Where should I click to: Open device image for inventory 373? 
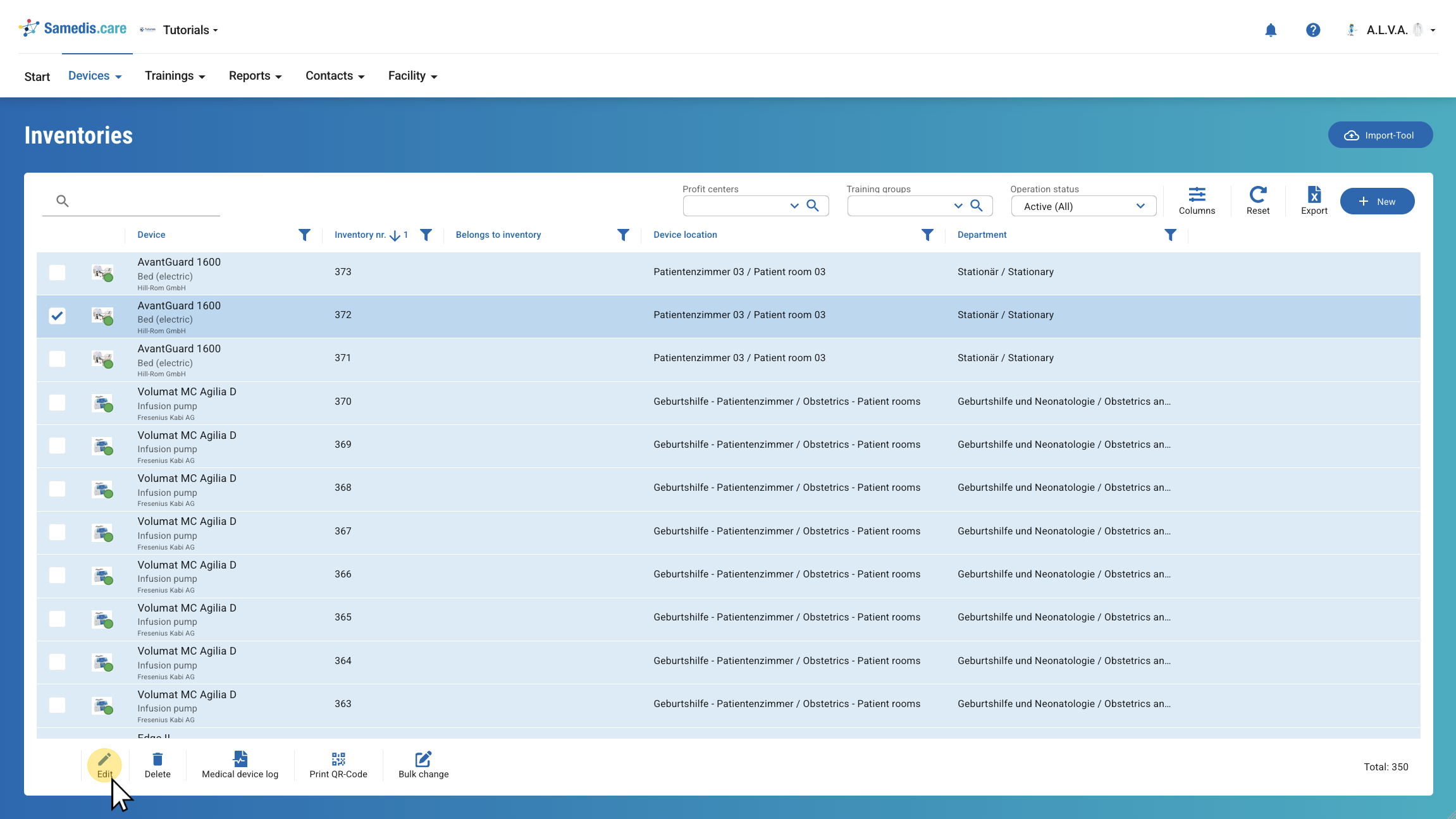(x=102, y=273)
